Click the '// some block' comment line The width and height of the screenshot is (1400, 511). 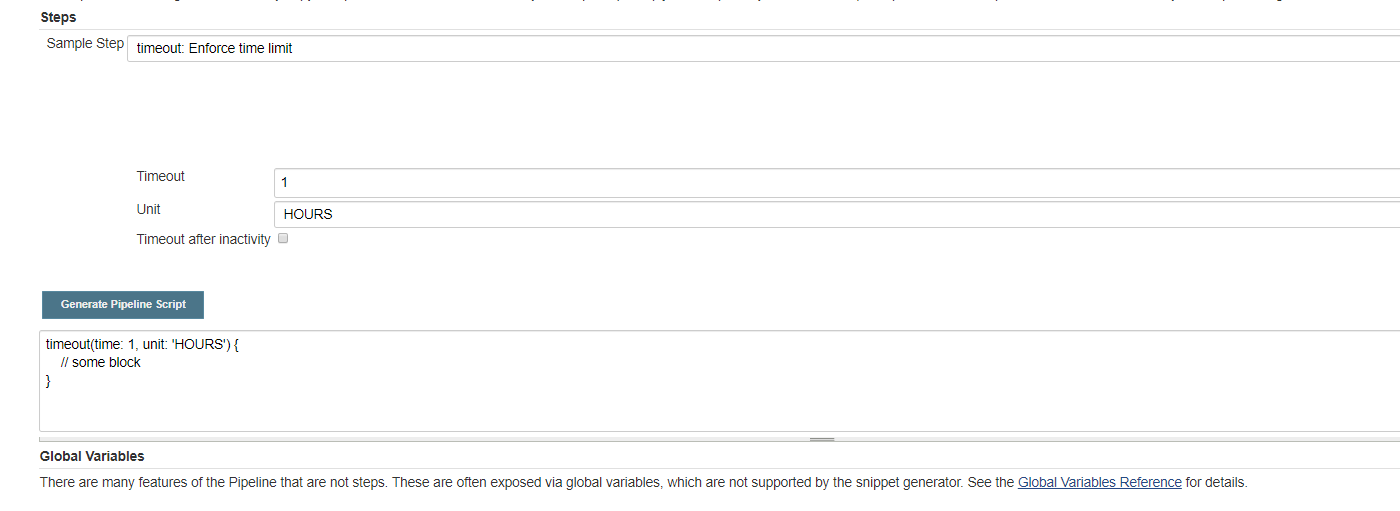point(100,362)
